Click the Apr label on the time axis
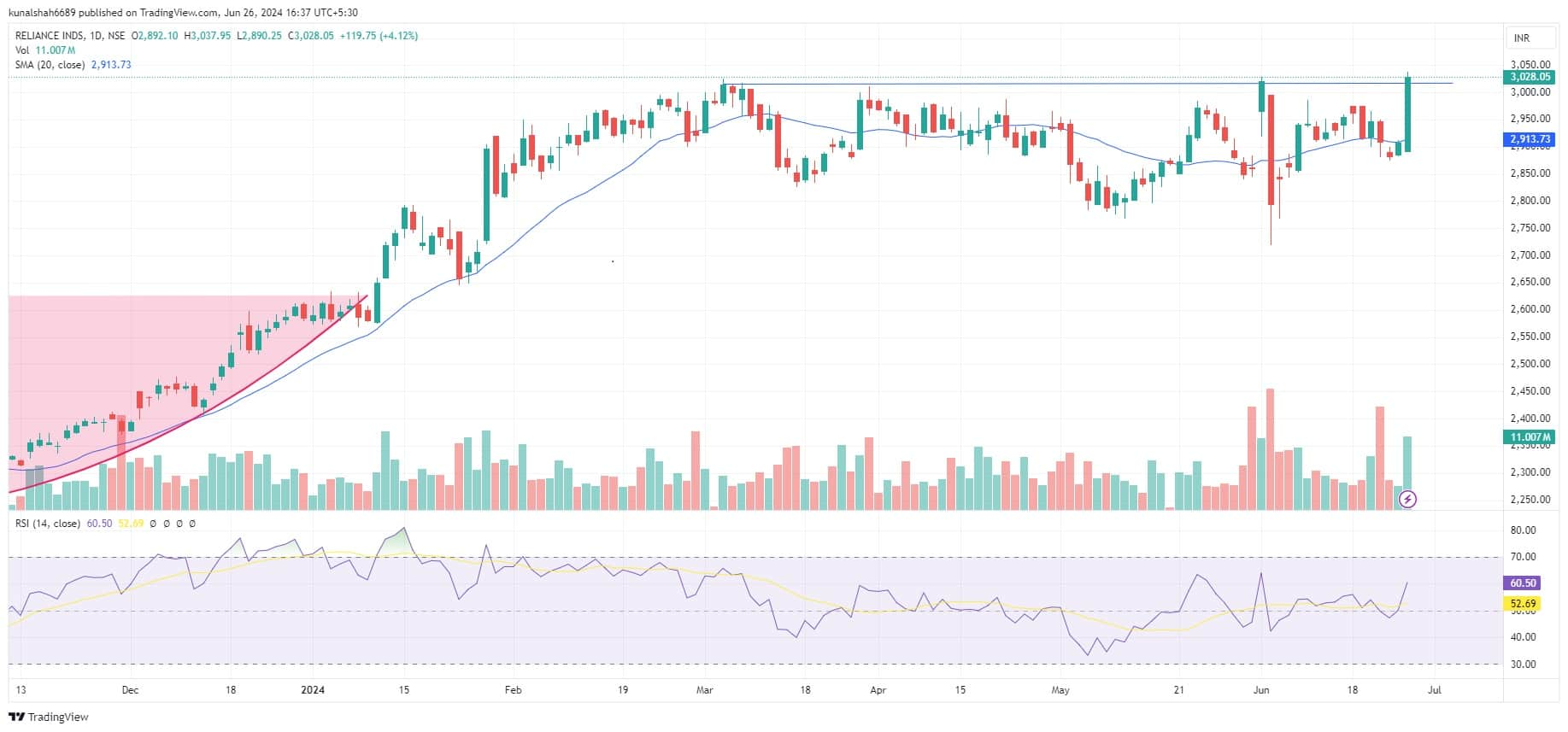Screen dimensions: 1568x732 click(x=878, y=690)
